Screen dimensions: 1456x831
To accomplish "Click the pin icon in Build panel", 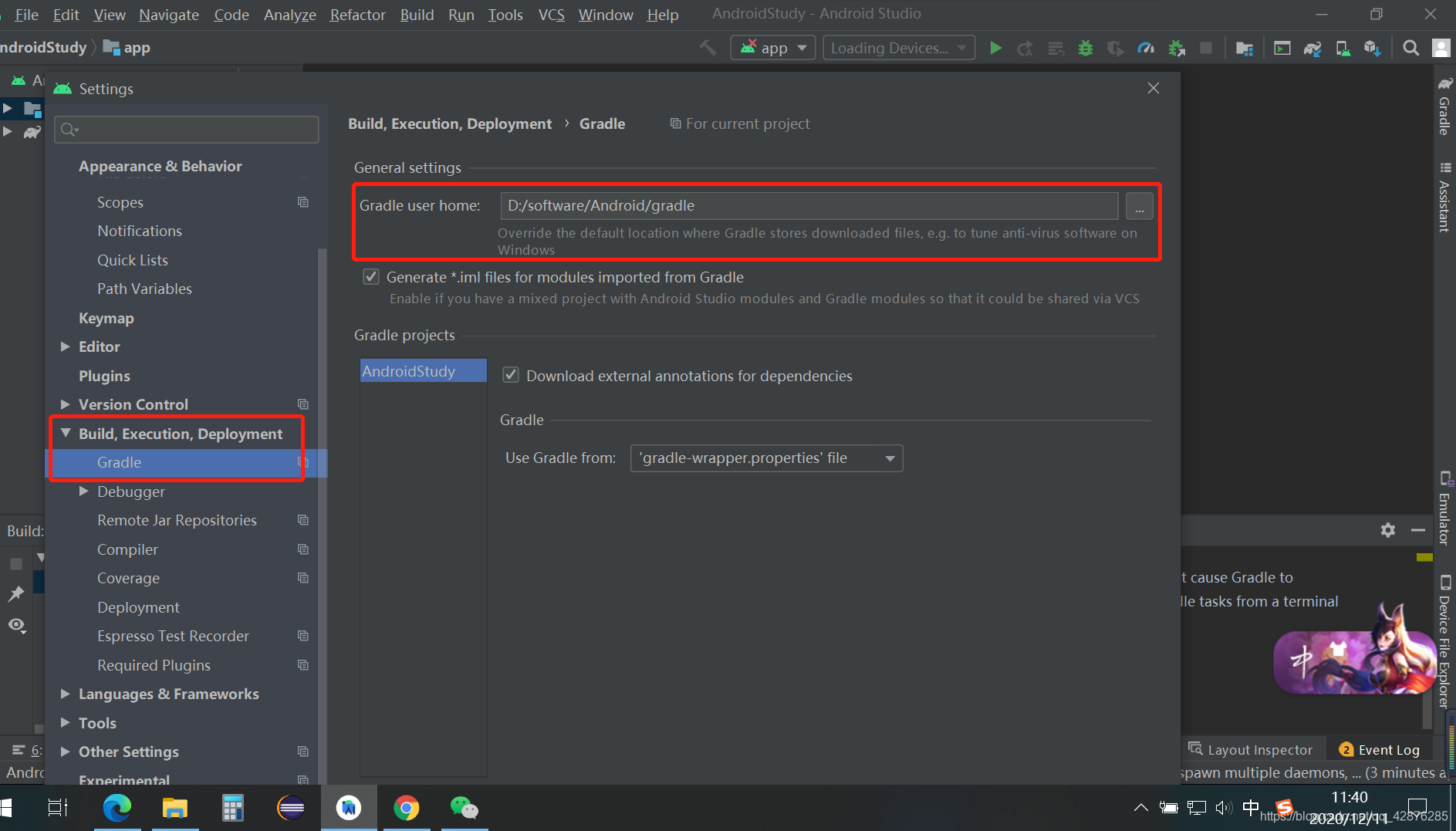I will (15, 593).
